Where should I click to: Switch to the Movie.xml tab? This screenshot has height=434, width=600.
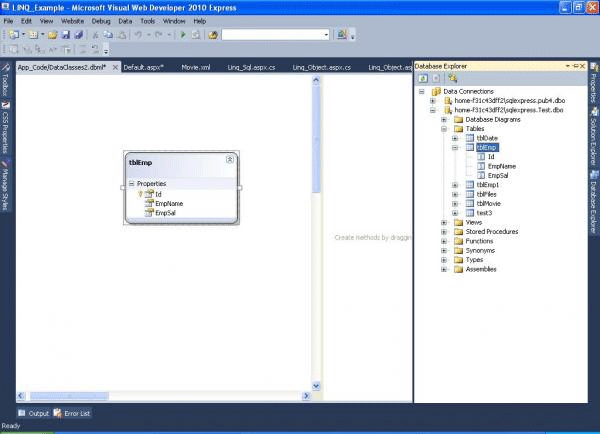196,67
